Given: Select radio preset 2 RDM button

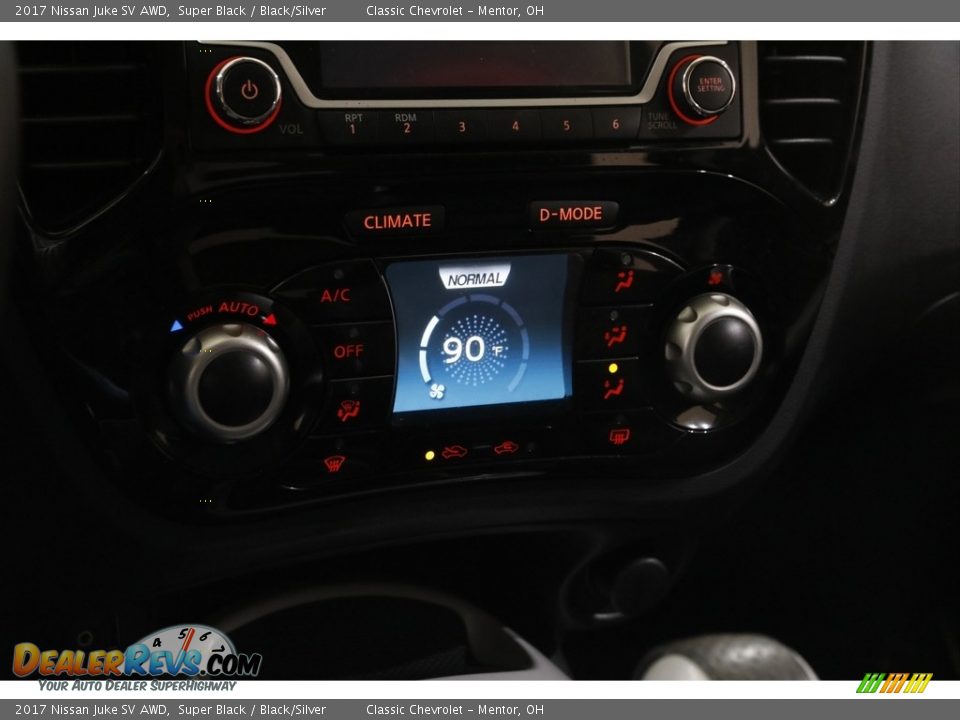Looking at the screenshot, I should pyautogui.click(x=405, y=124).
